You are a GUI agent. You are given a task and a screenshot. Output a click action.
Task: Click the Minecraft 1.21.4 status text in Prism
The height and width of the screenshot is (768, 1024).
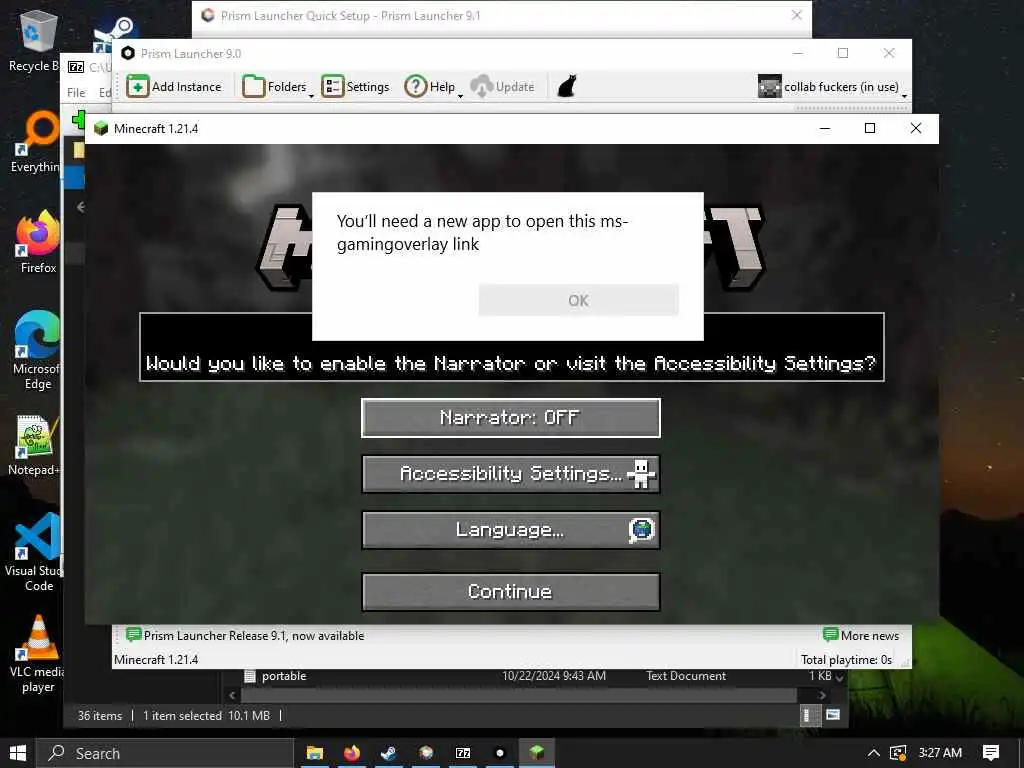[x=156, y=660]
